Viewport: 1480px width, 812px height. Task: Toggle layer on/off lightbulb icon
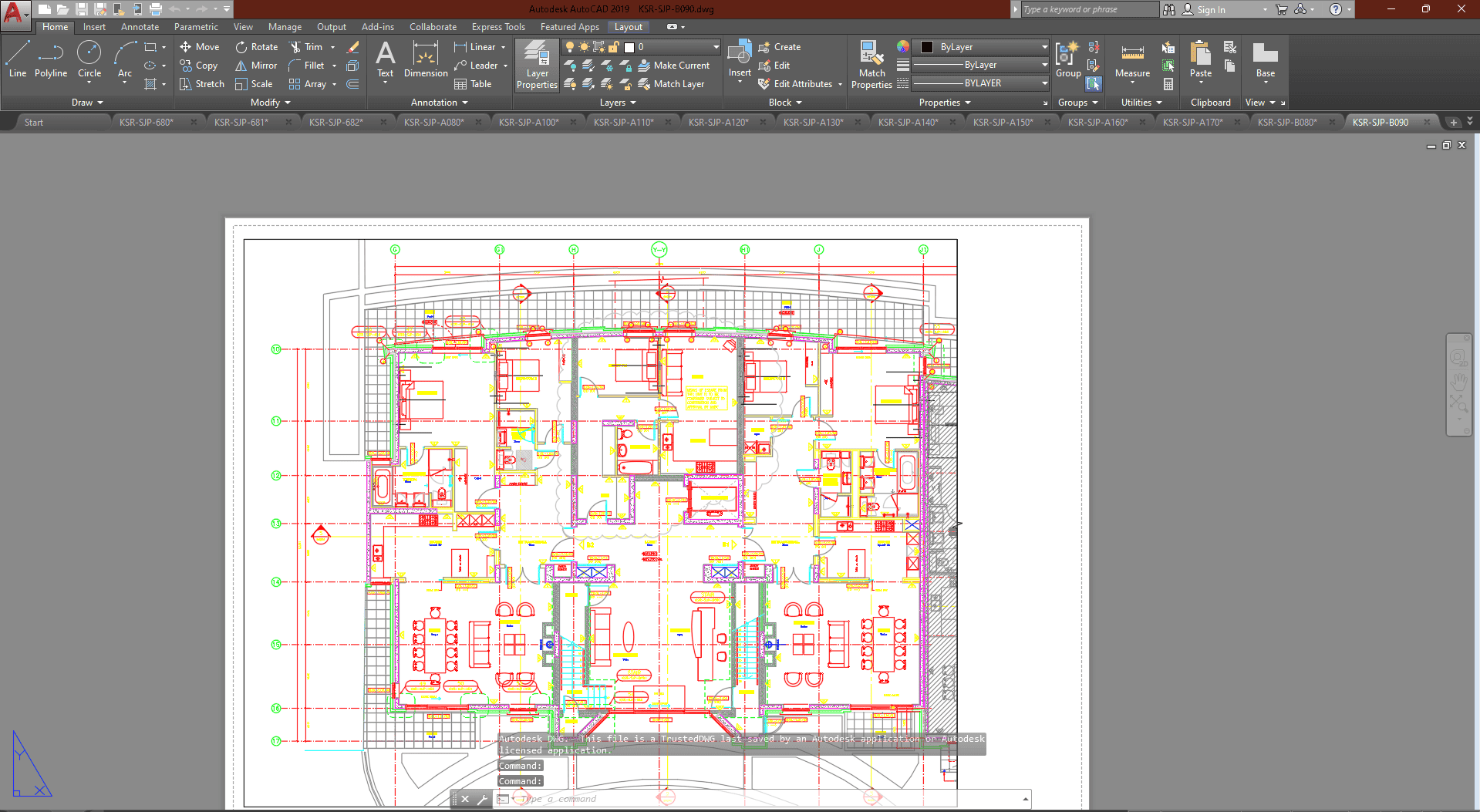click(x=570, y=47)
